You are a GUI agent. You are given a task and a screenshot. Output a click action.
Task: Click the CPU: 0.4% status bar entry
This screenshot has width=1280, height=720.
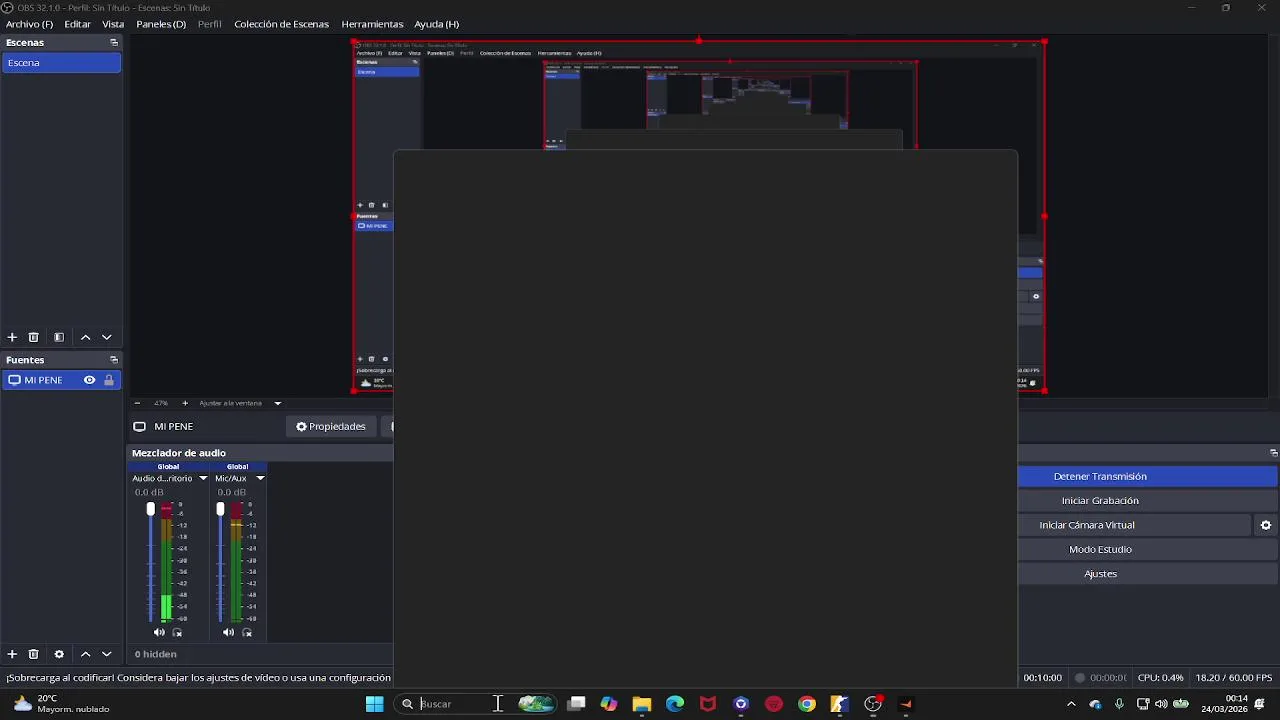1160,678
